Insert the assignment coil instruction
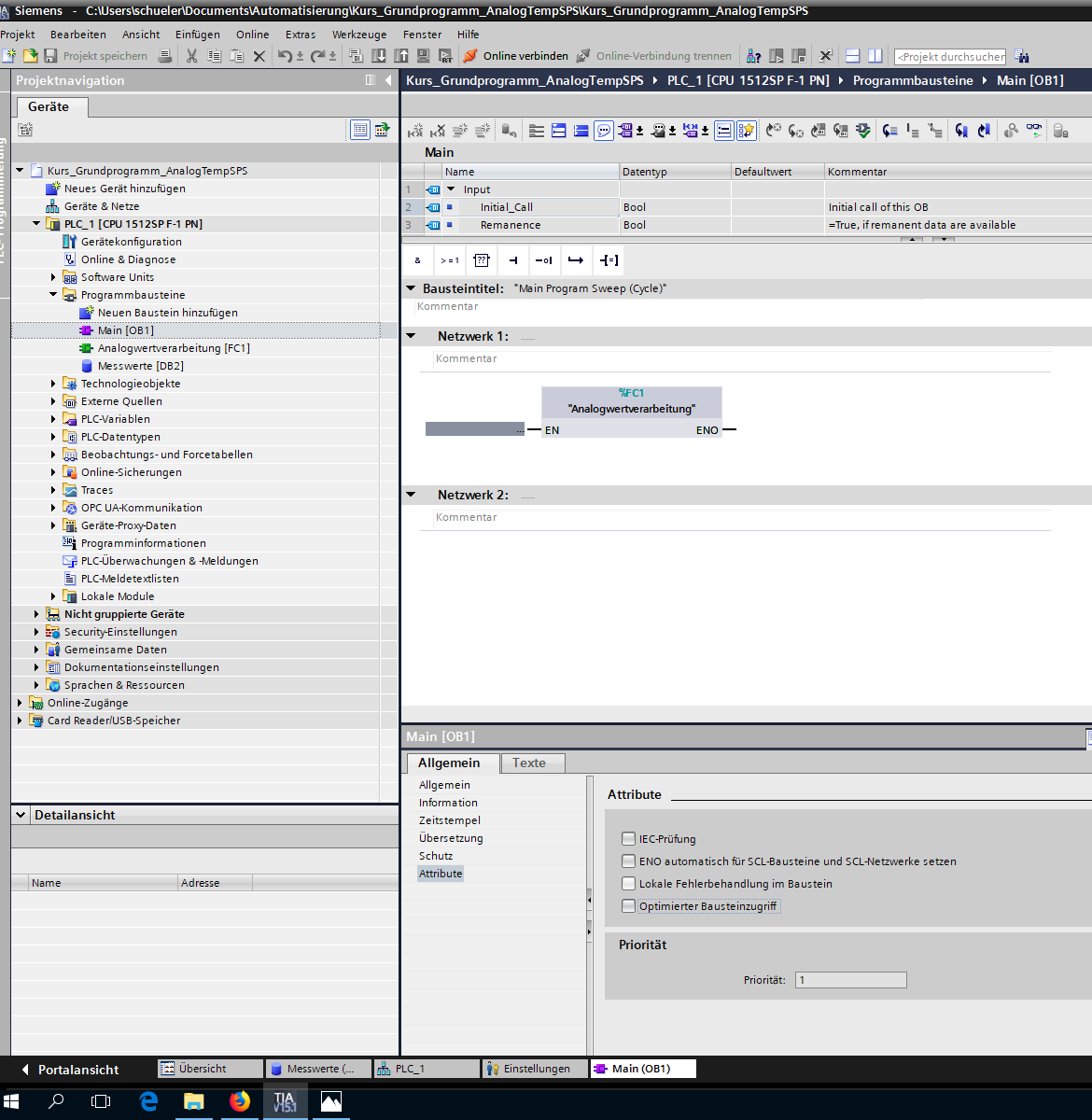This screenshot has height=1120, width=1092. coord(609,260)
